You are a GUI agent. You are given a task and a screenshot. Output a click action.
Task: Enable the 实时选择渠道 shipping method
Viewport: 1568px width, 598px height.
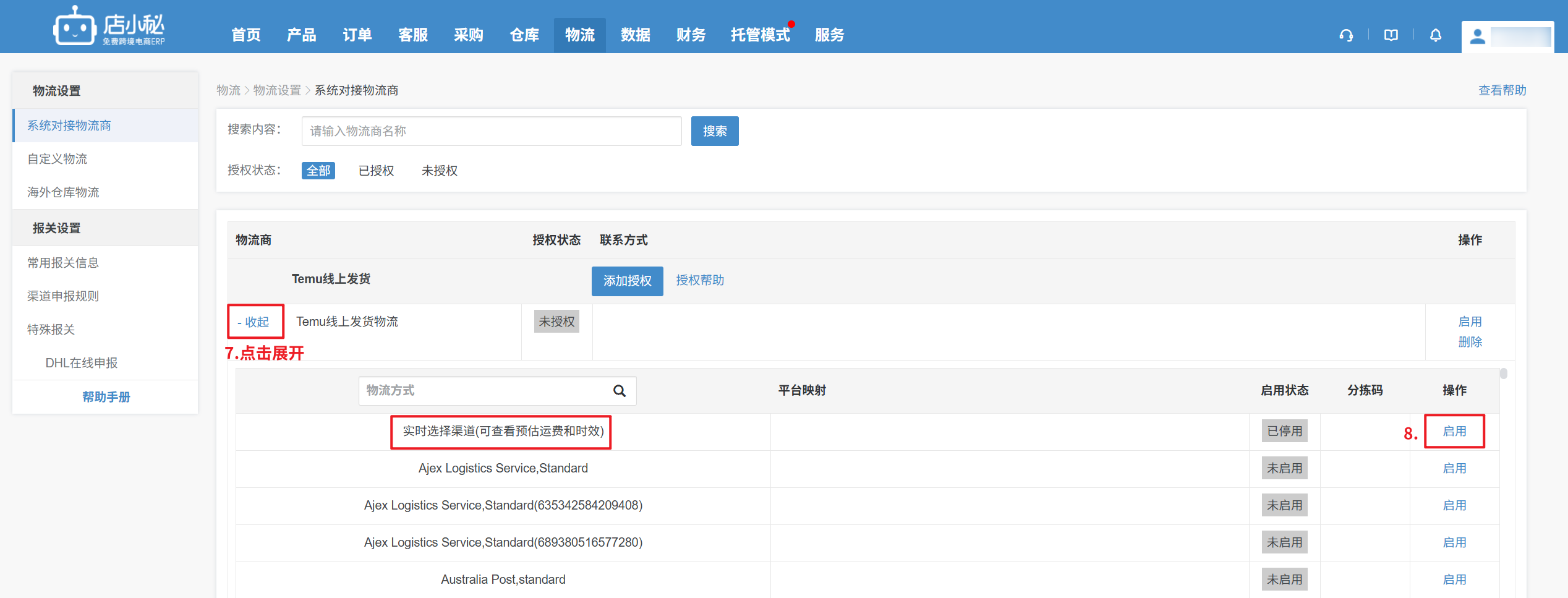[x=1454, y=431]
